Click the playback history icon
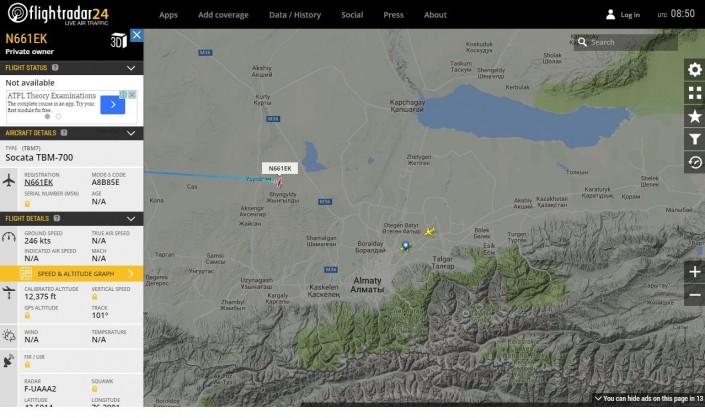This screenshot has width=705, height=418. [x=695, y=162]
